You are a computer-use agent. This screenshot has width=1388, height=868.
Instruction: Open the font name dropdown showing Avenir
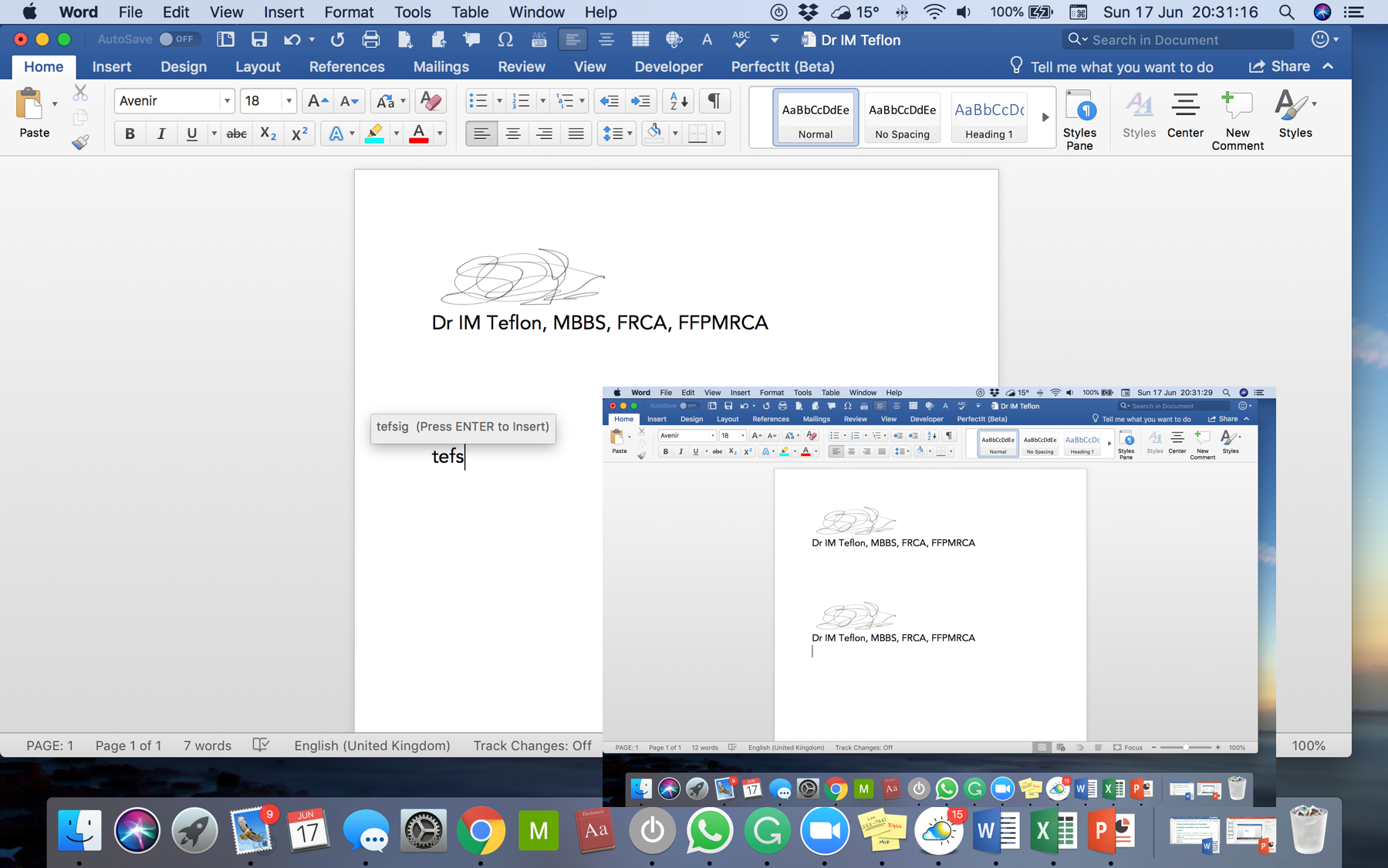tap(227, 101)
